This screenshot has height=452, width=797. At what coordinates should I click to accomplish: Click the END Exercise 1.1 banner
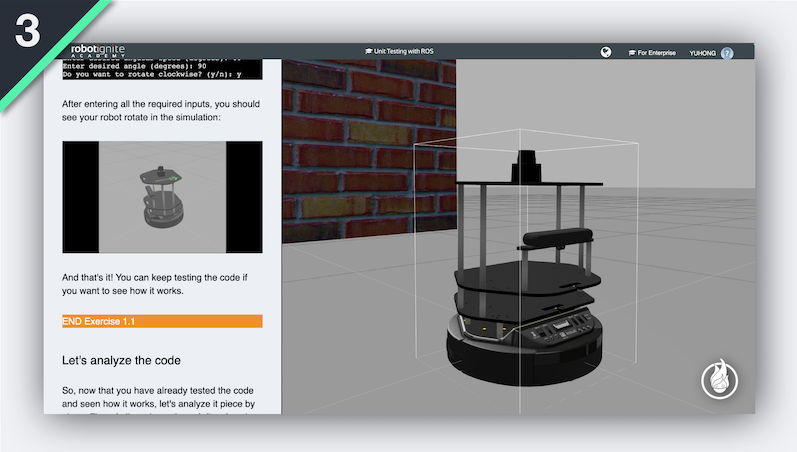click(162, 321)
